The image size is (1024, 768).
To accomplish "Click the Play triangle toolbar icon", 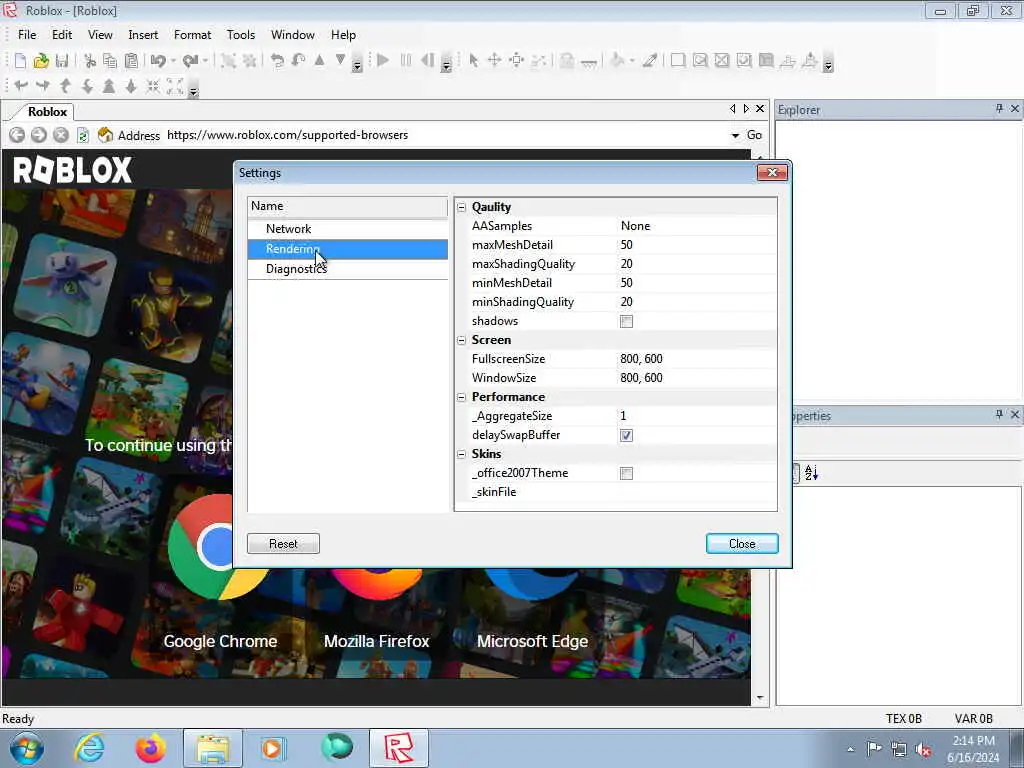I will coord(383,61).
